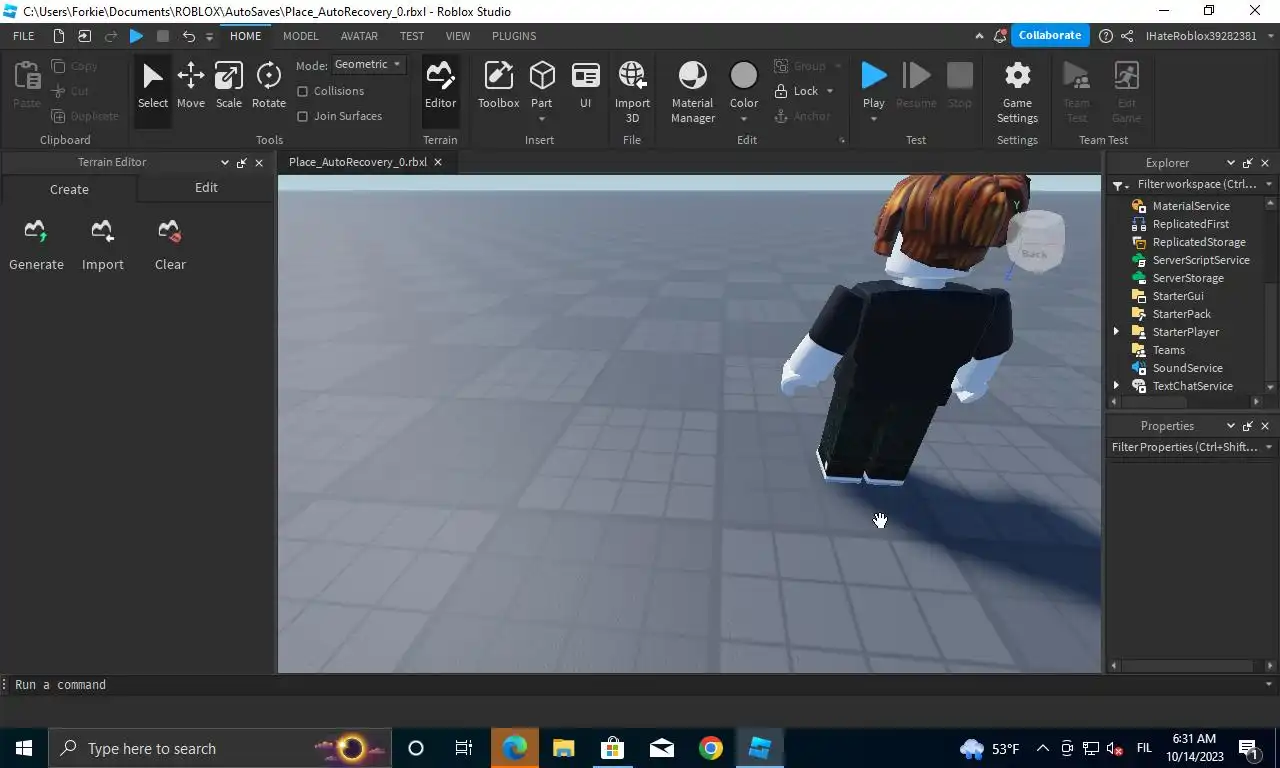1280x768 pixels.
Task: Open File Explorer from taskbar
Action: tap(564, 748)
